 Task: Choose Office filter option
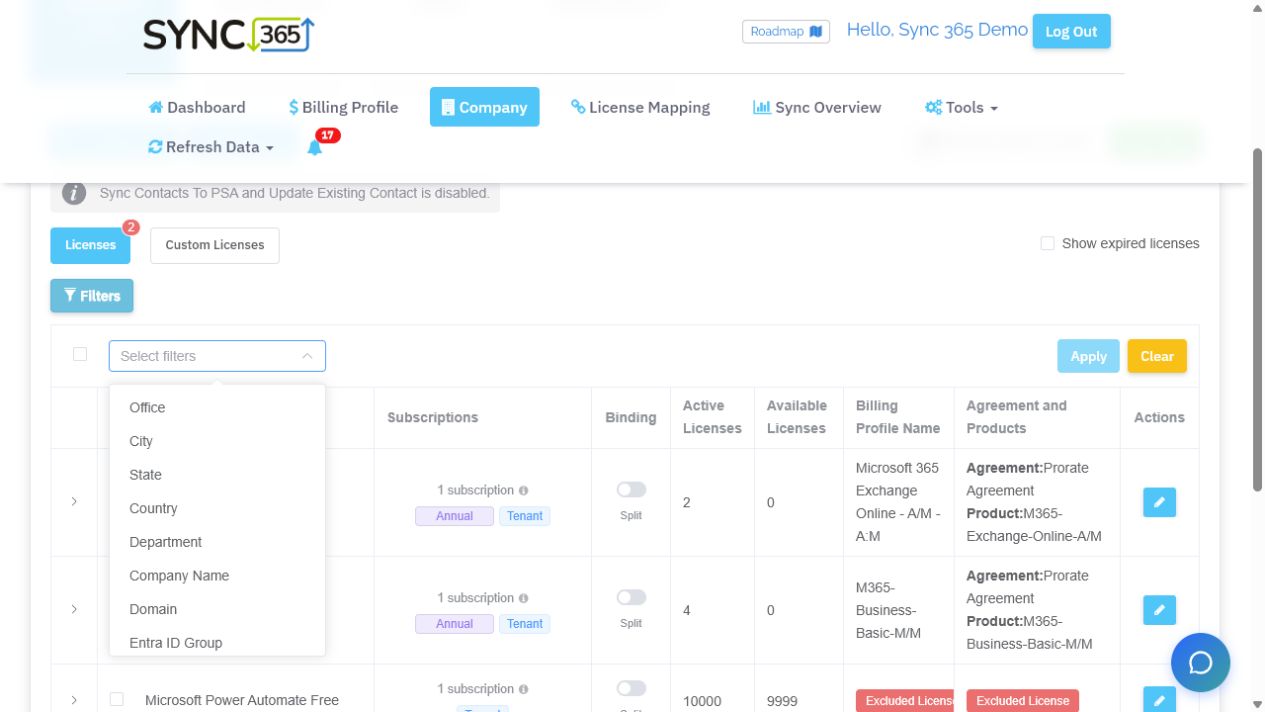[x=217, y=407]
